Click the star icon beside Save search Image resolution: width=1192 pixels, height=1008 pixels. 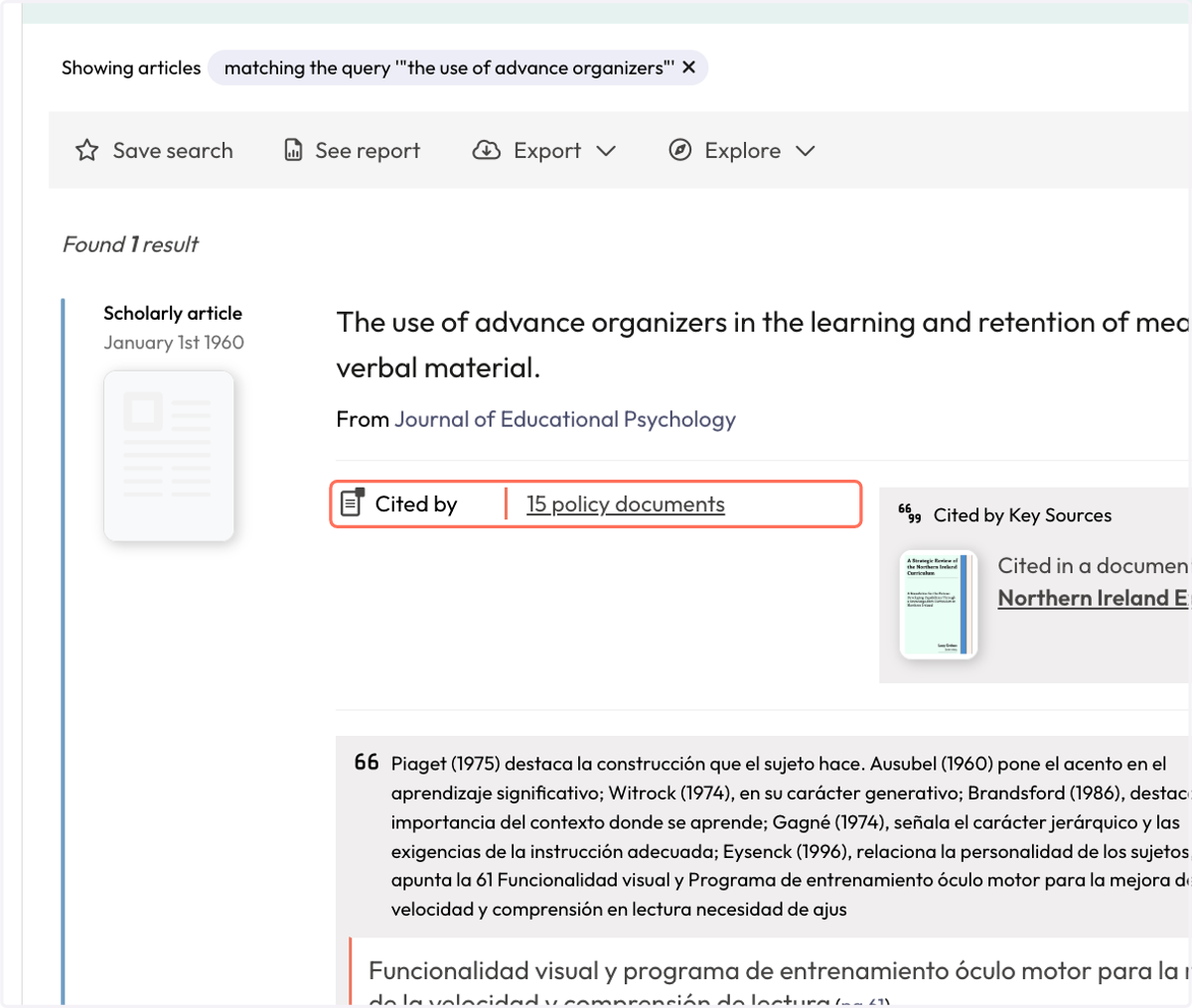(x=87, y=150)
